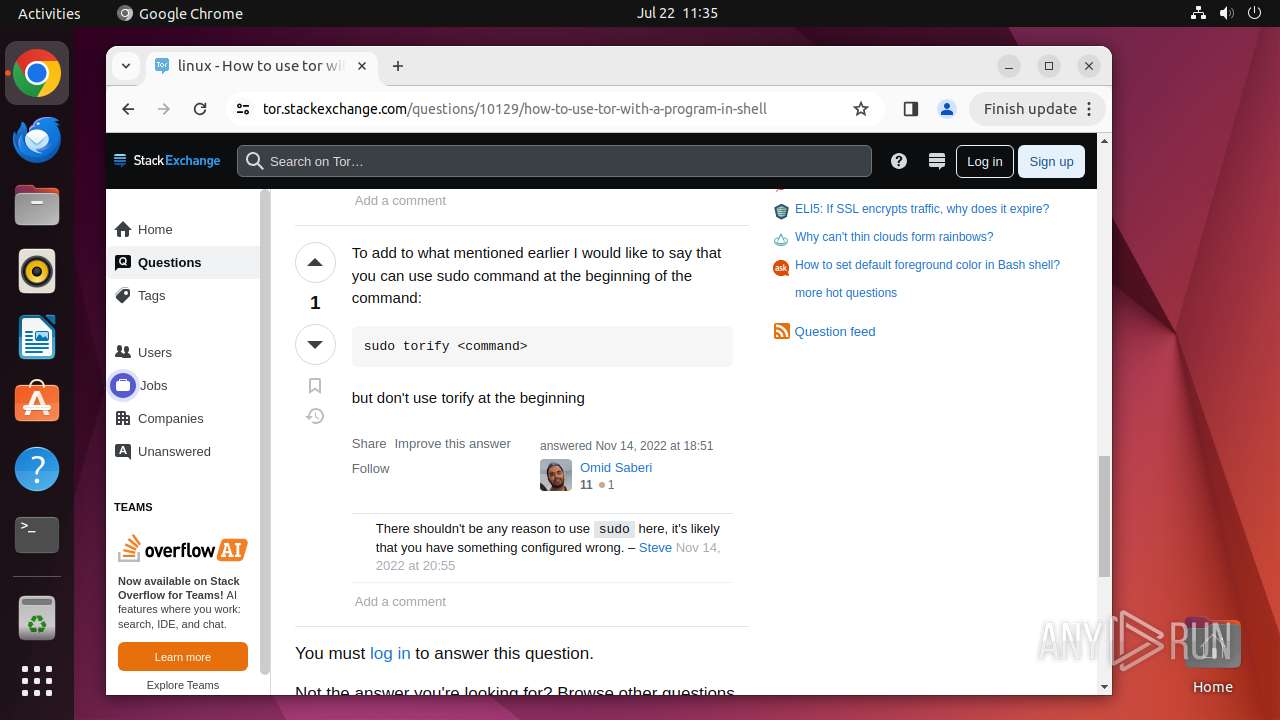Show activity history of the answer
This screenshot has width=1280, height=720.
click(315, 416)
